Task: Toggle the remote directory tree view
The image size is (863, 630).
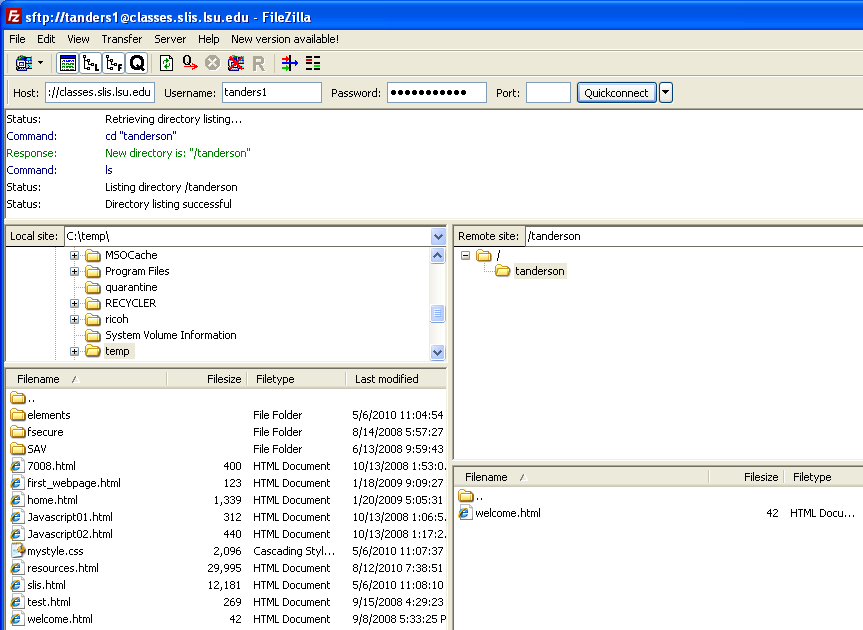Action: pos(114,63)
